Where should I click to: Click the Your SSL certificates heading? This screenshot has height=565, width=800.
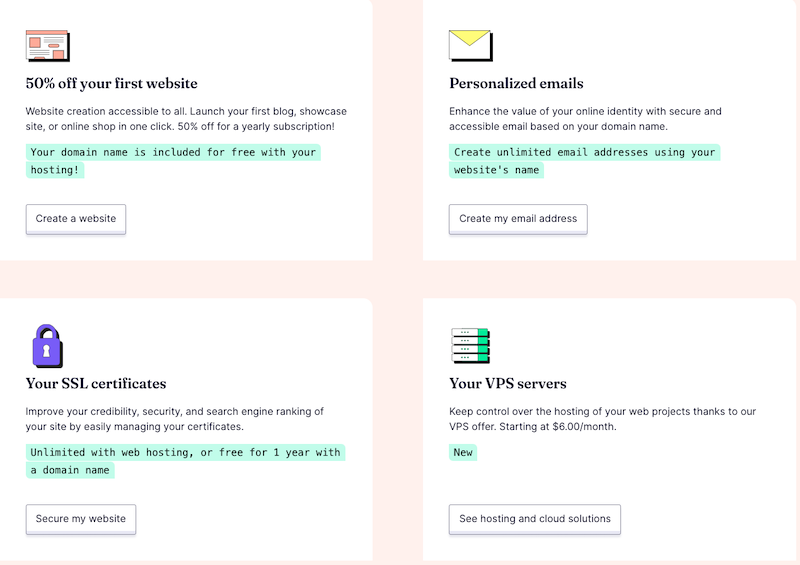tap(96, 383)
